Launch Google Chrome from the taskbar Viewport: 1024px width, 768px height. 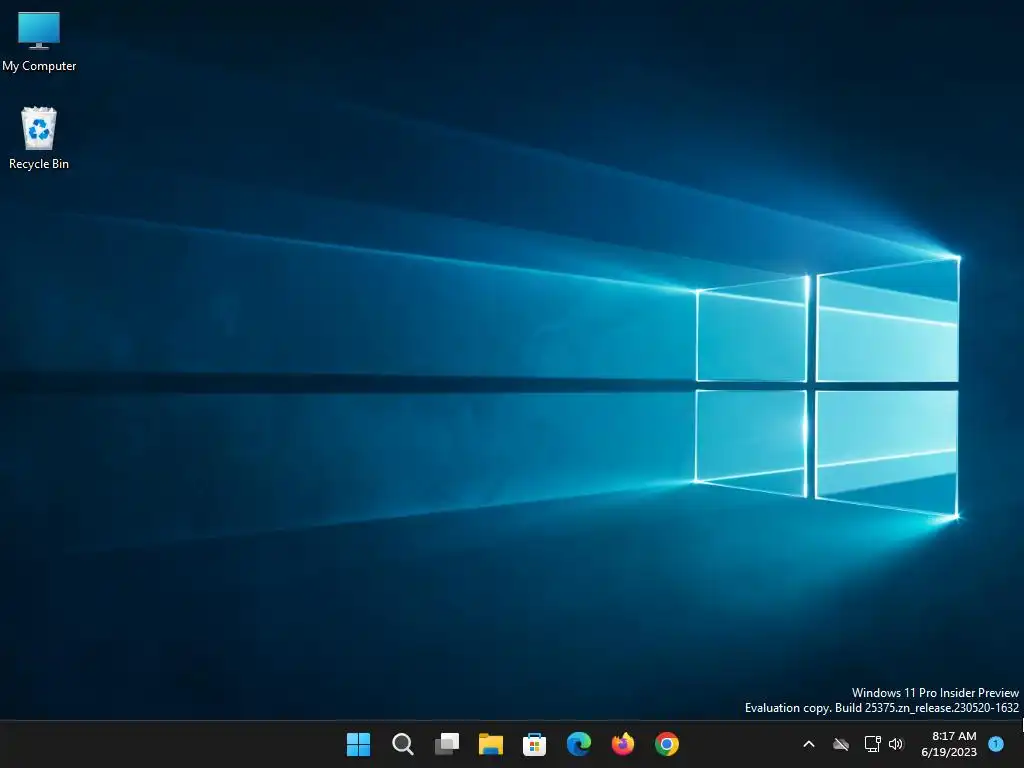pos(667,744)
